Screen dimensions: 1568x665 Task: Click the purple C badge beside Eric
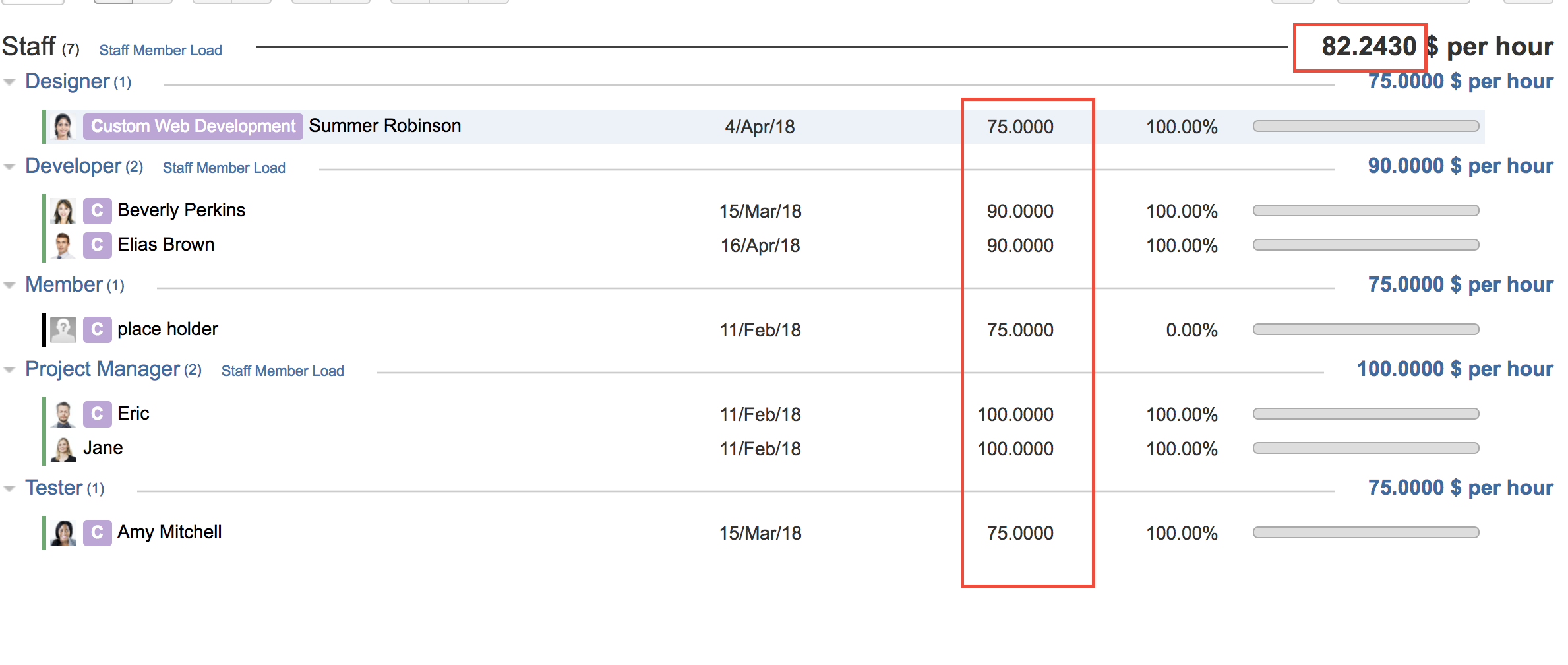[97, 414]
